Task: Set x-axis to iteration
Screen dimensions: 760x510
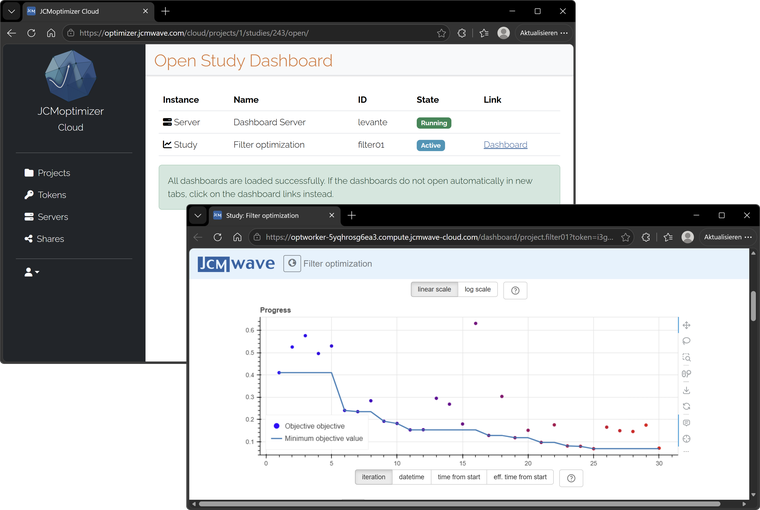Action: pyautogui.click(x=373, y=477)
